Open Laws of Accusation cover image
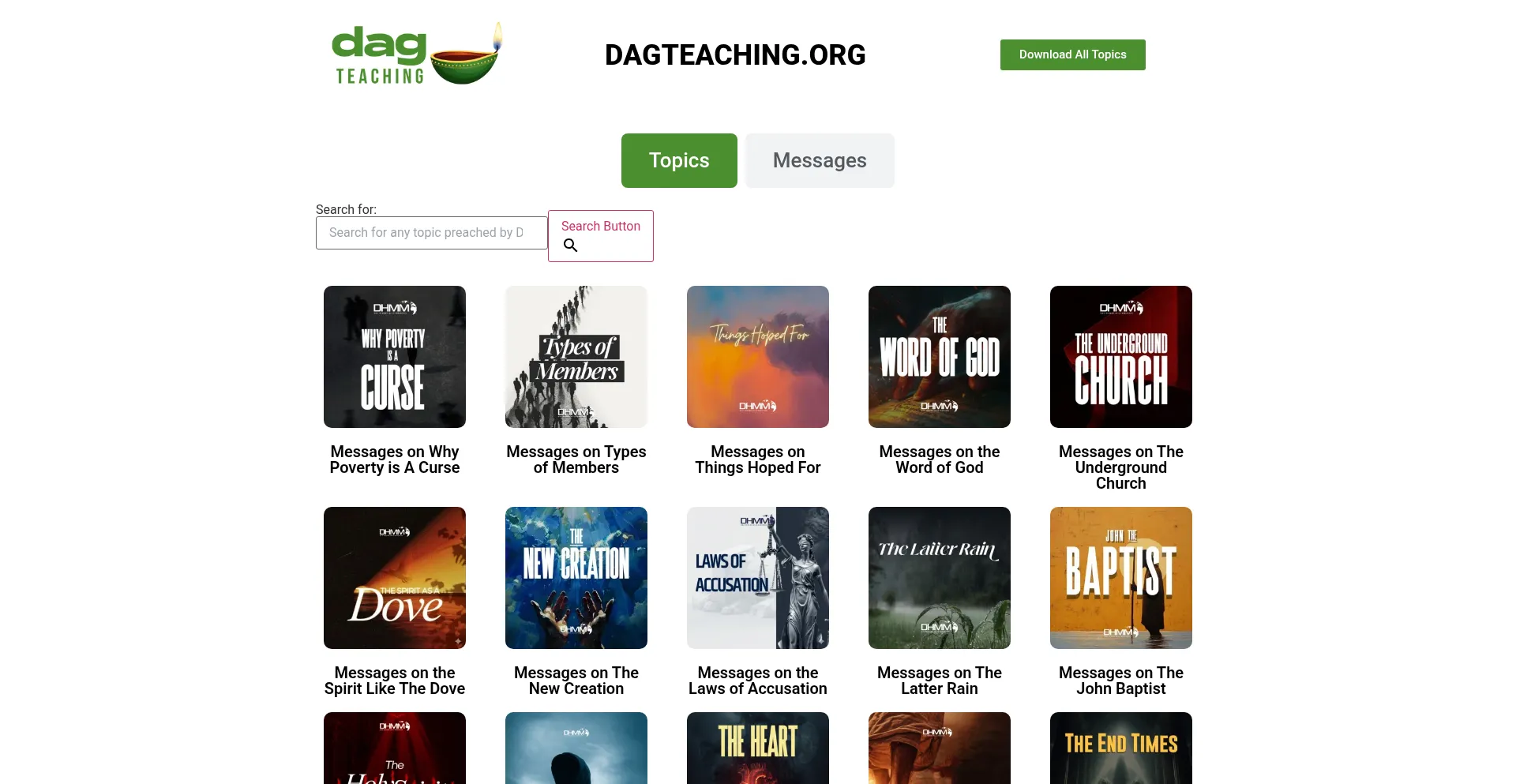The width and height of the screenshot is (1516, 784). 758,578
